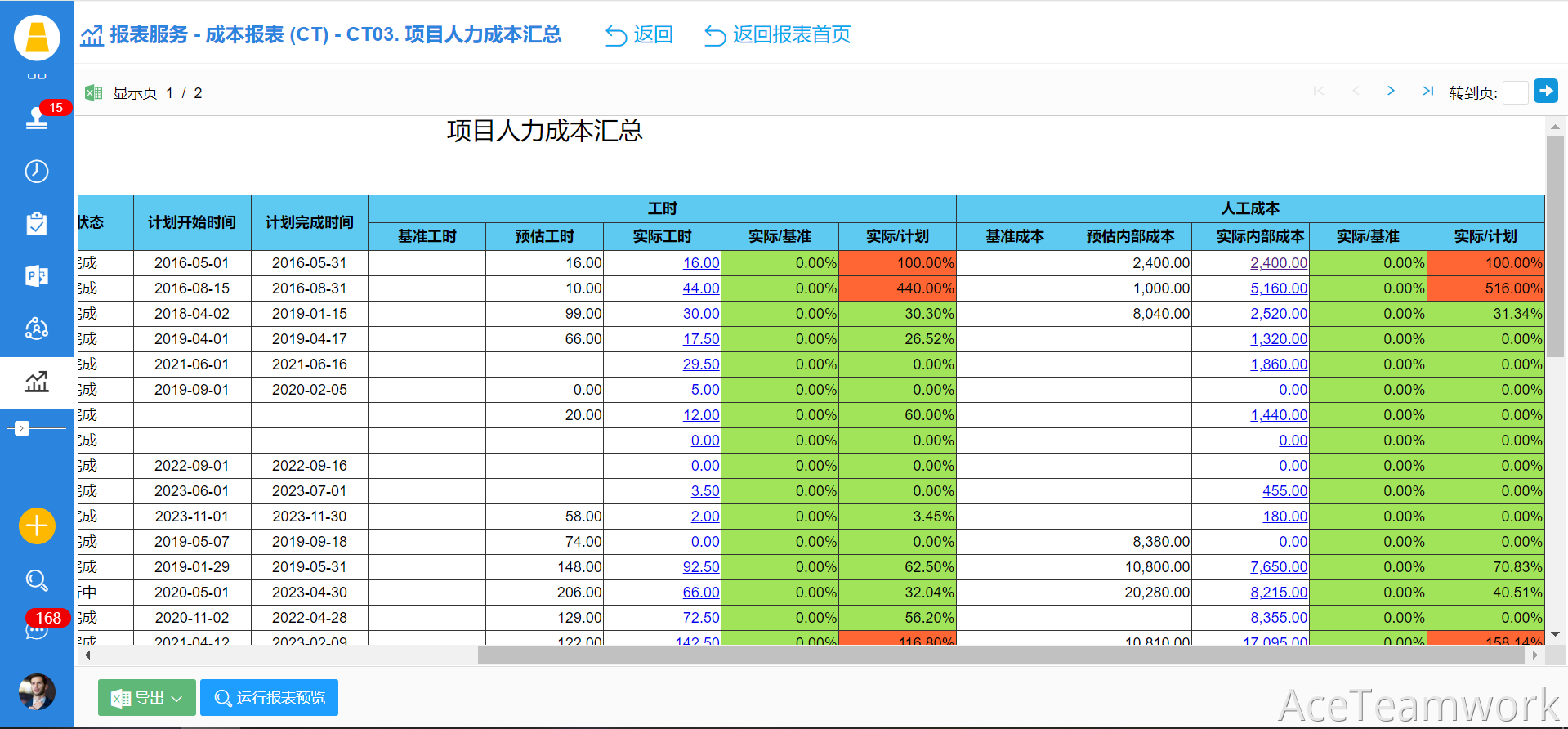Click 返回 to go back

639,35
